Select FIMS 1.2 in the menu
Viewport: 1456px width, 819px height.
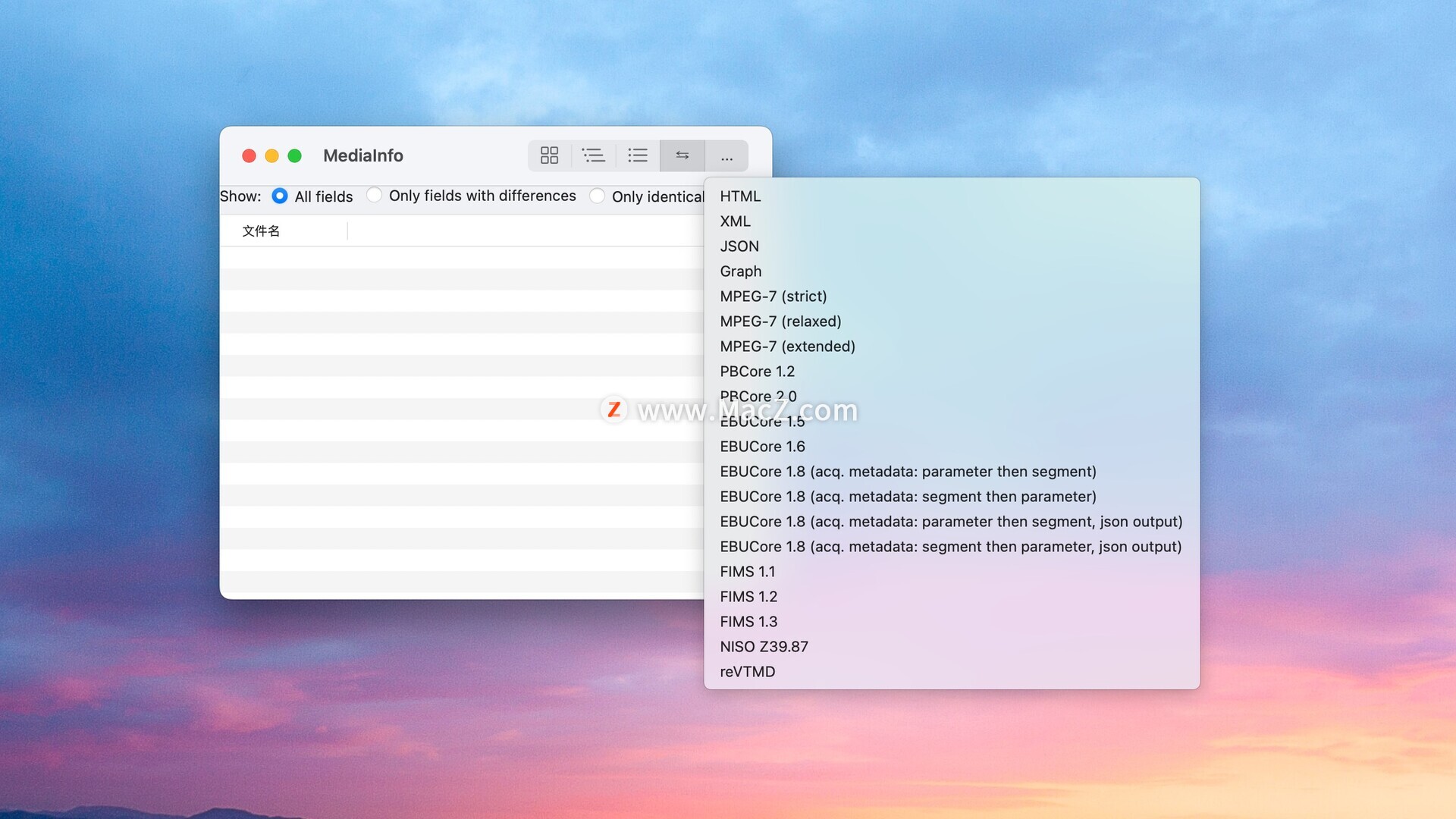[x=952, y=597]
